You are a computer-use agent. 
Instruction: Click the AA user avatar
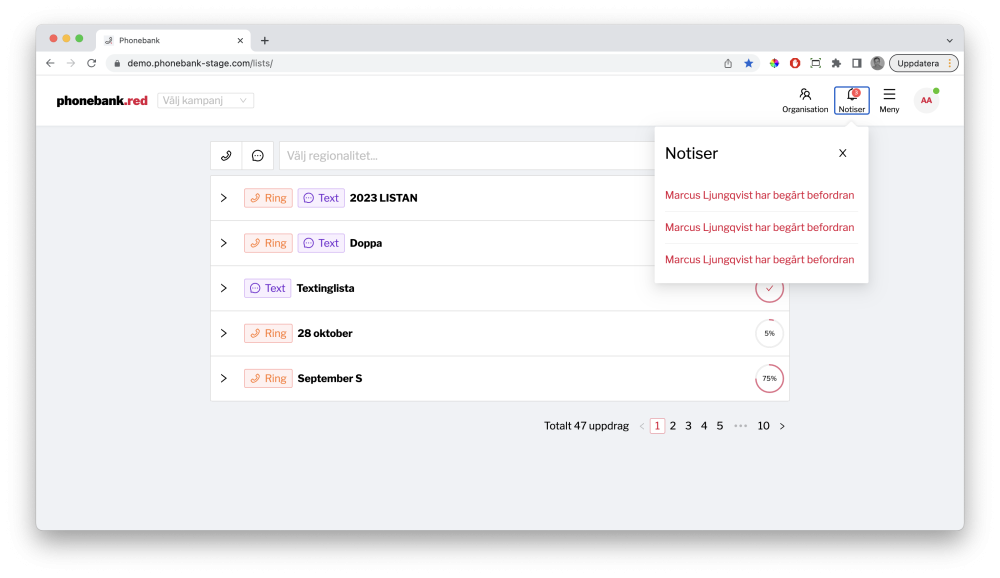point(926,100)
